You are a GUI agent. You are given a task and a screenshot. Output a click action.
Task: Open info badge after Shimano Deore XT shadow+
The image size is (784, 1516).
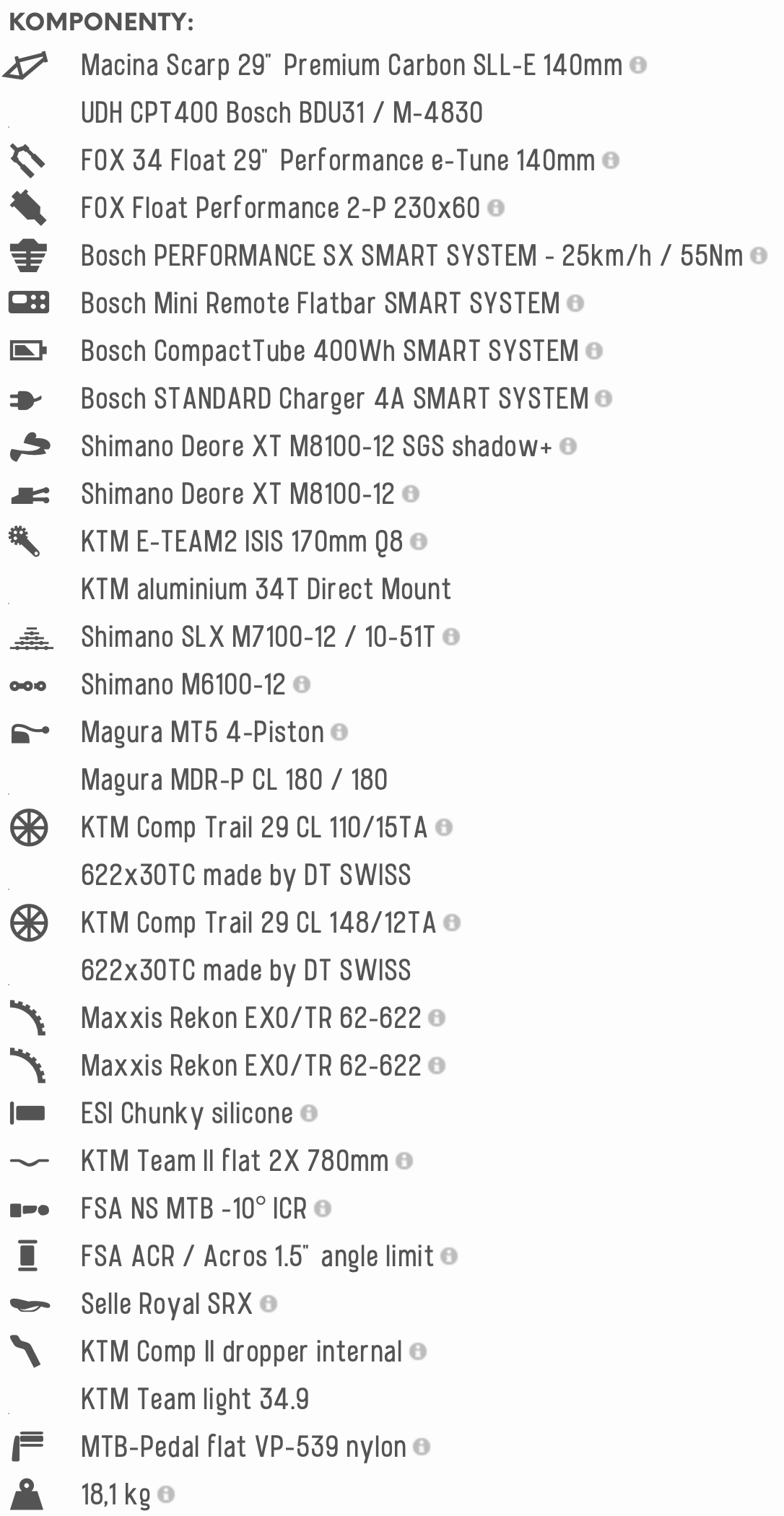568,446
